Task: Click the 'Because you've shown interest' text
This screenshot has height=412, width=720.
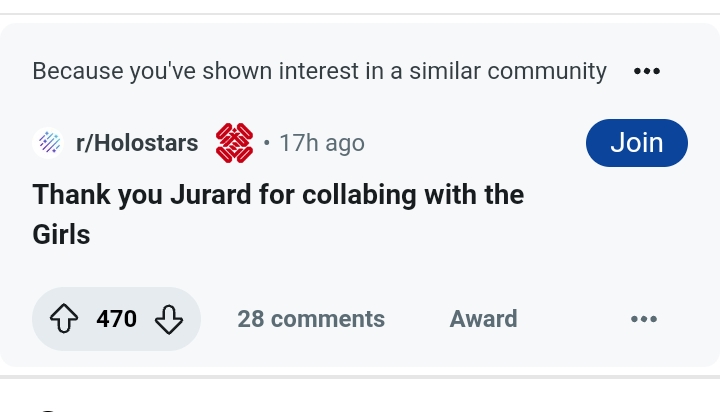Action: pyautogui.click(x=319, y=71)
